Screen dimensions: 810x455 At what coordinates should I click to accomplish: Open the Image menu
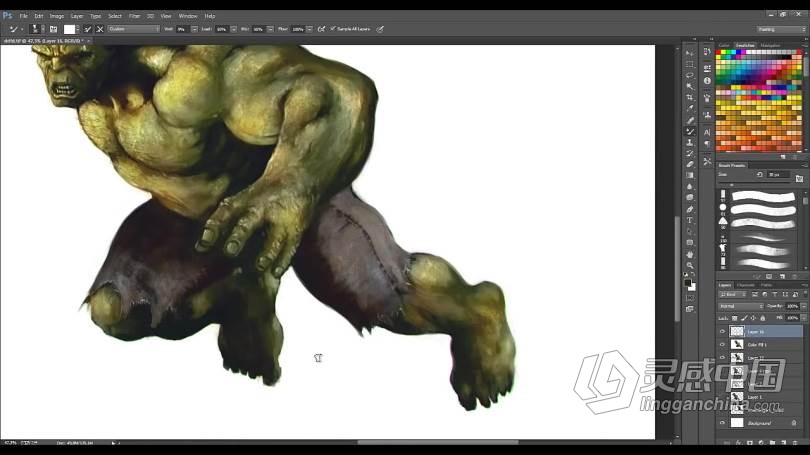point(57,16)
